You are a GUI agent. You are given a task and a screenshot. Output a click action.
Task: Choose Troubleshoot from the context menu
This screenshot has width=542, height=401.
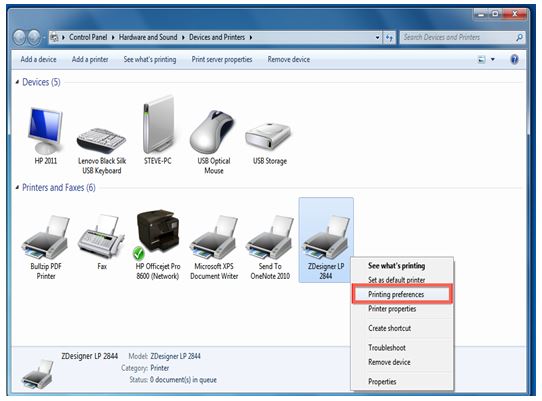point(387,348)
